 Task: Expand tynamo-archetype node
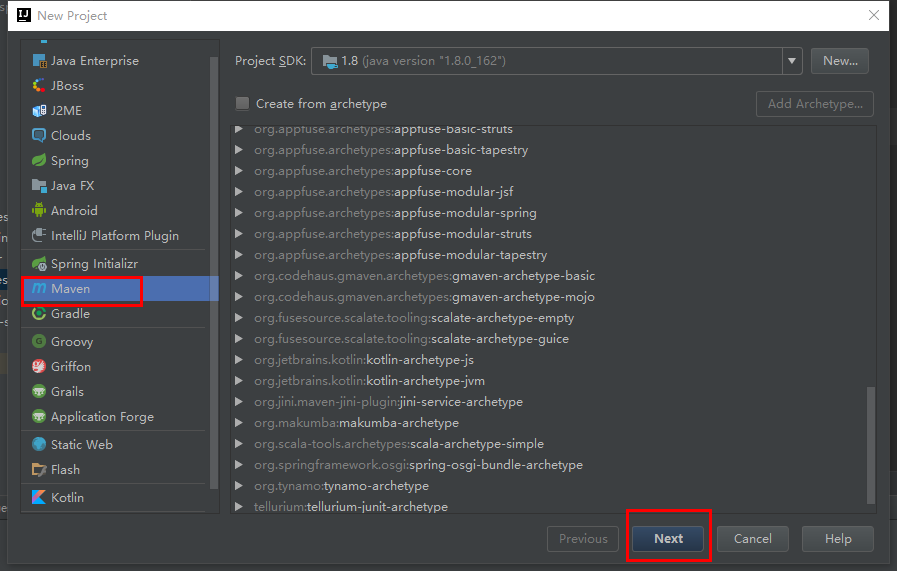click(239, 486)
